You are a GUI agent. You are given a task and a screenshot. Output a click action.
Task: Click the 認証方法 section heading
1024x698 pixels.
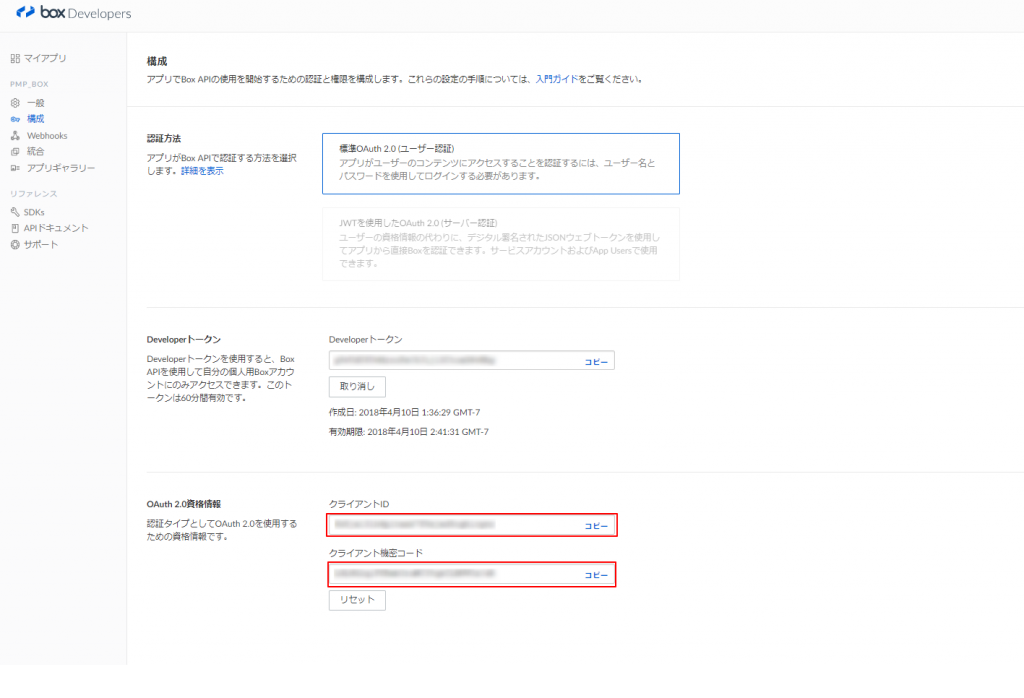pos(164,138)
